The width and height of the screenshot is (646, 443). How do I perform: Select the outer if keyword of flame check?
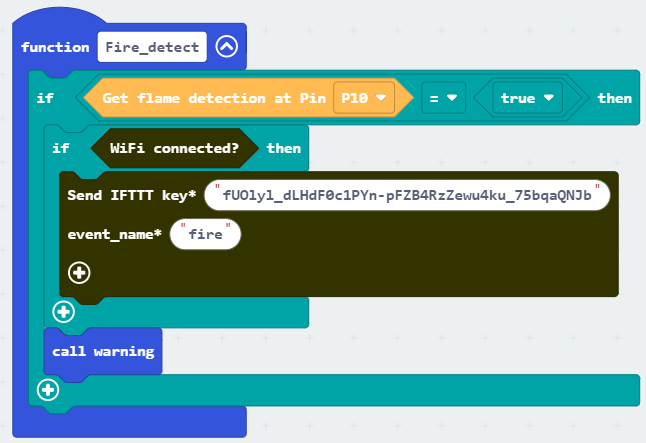click(45, 98)
